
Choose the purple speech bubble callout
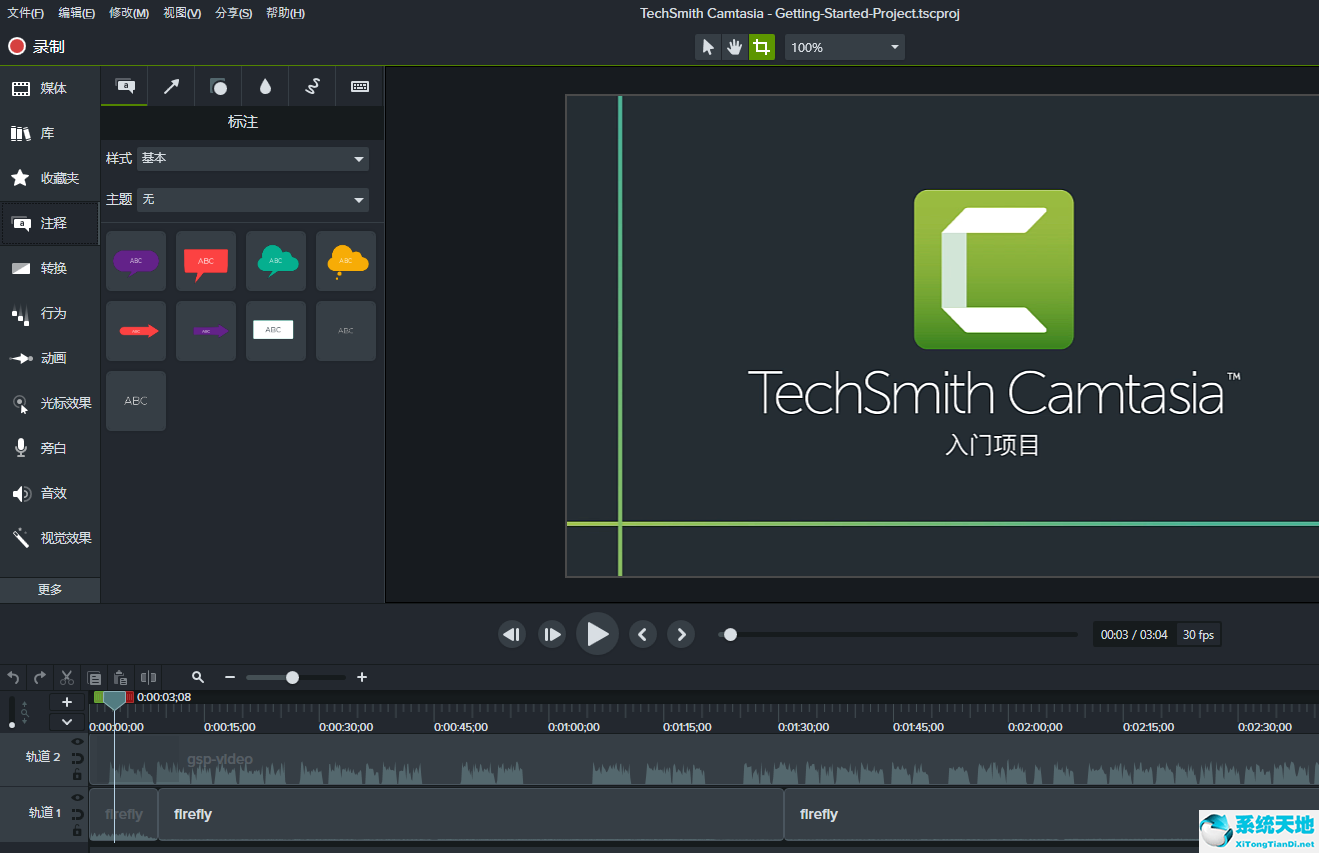pos(136,261)
